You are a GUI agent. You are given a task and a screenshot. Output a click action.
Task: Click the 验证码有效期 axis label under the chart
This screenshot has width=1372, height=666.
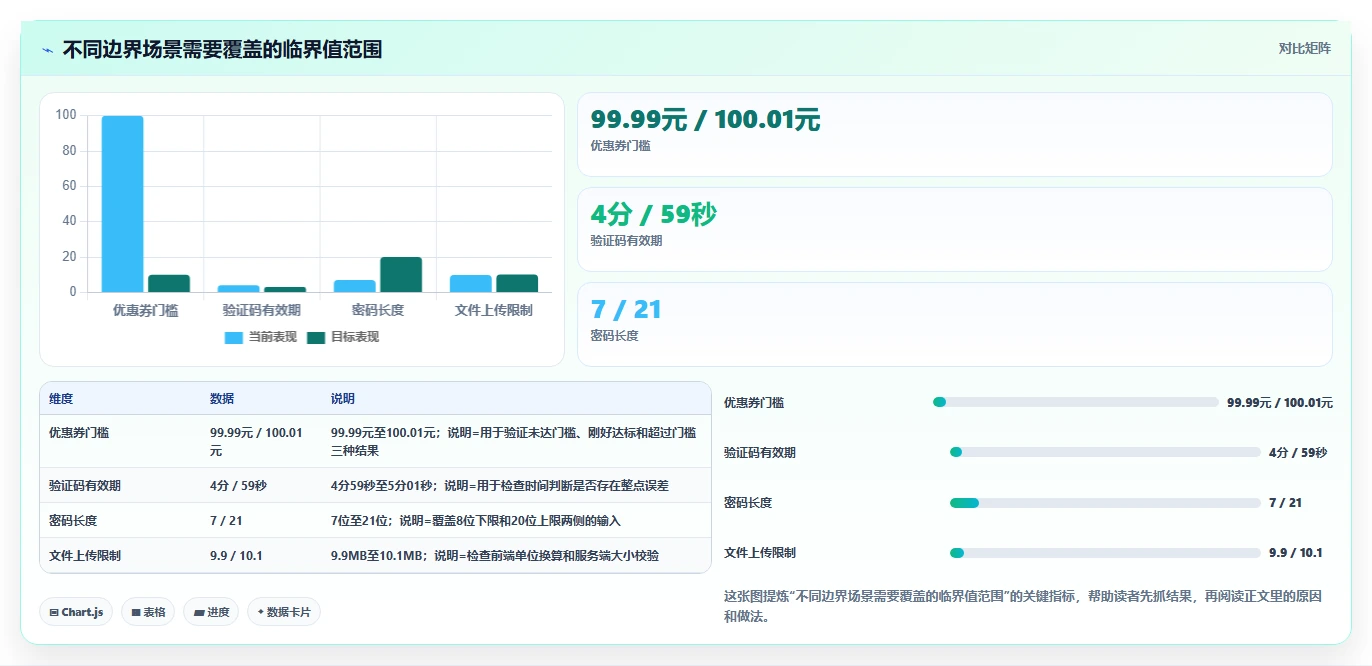coord(262,310)
